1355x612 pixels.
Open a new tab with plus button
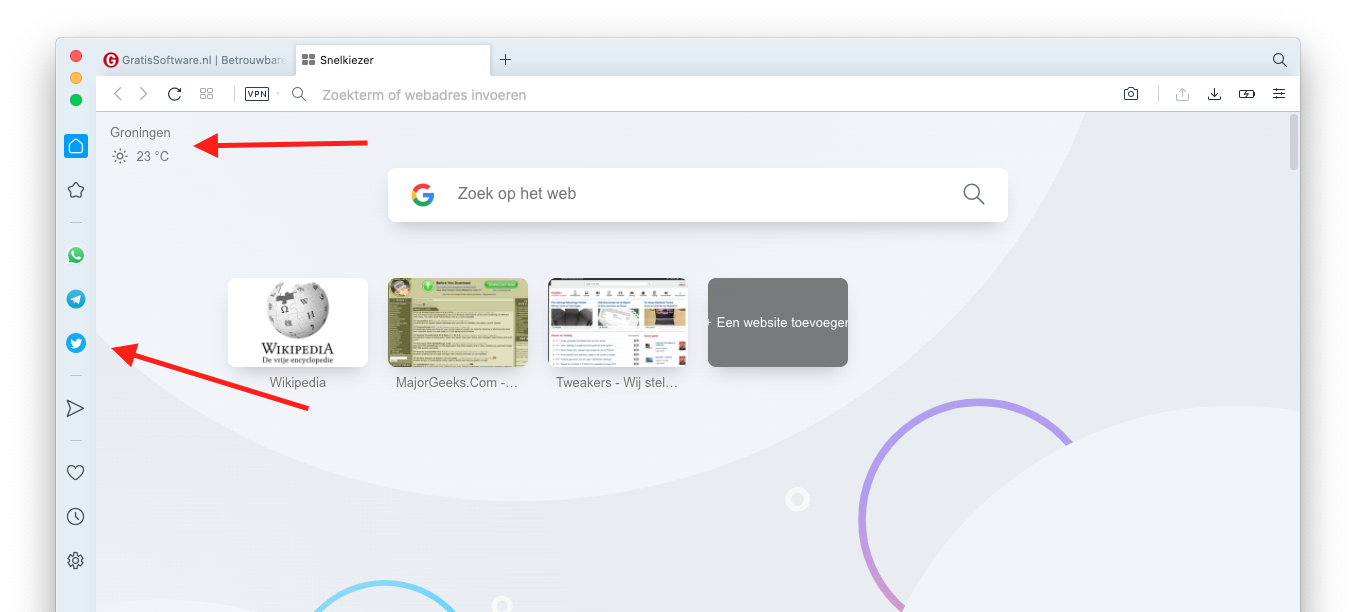click(x=505, y=60)
